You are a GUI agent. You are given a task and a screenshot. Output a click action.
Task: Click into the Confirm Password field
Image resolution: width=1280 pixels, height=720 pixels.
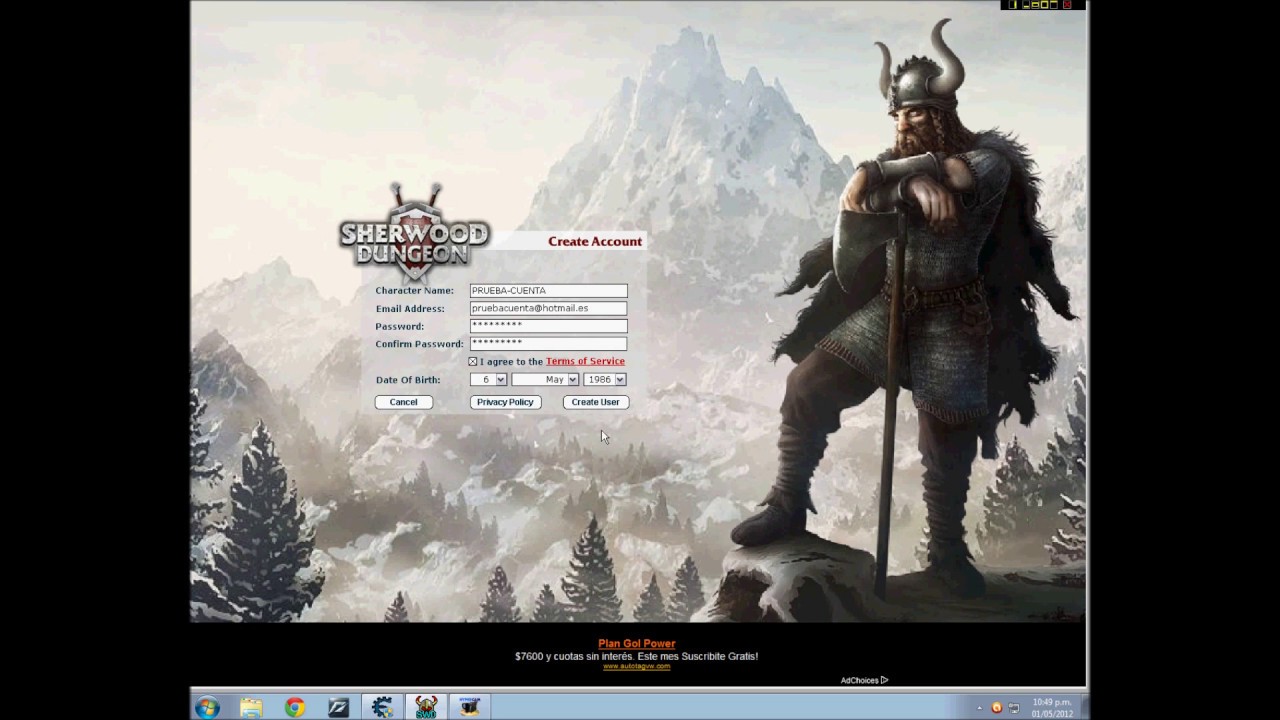click(548, 343)
